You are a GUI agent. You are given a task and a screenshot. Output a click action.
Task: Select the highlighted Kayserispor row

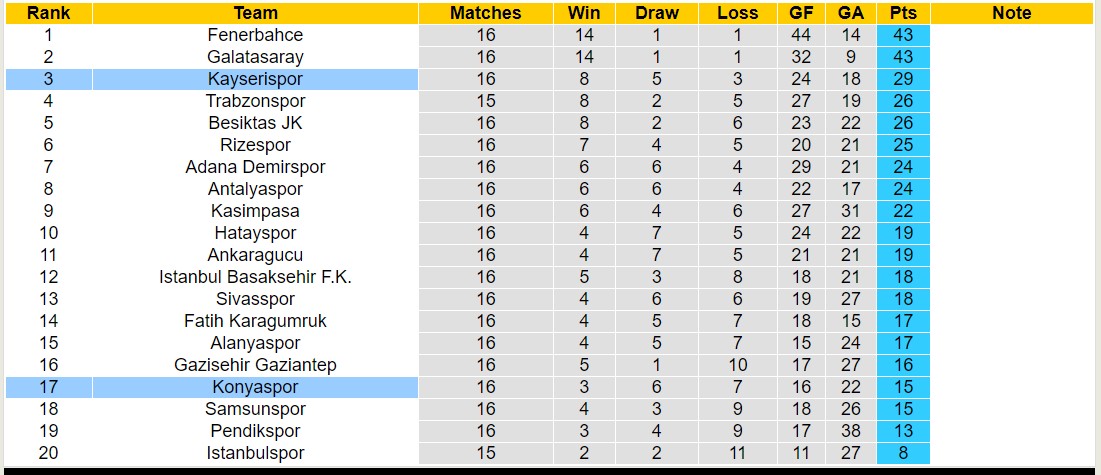tap(255, 79)
